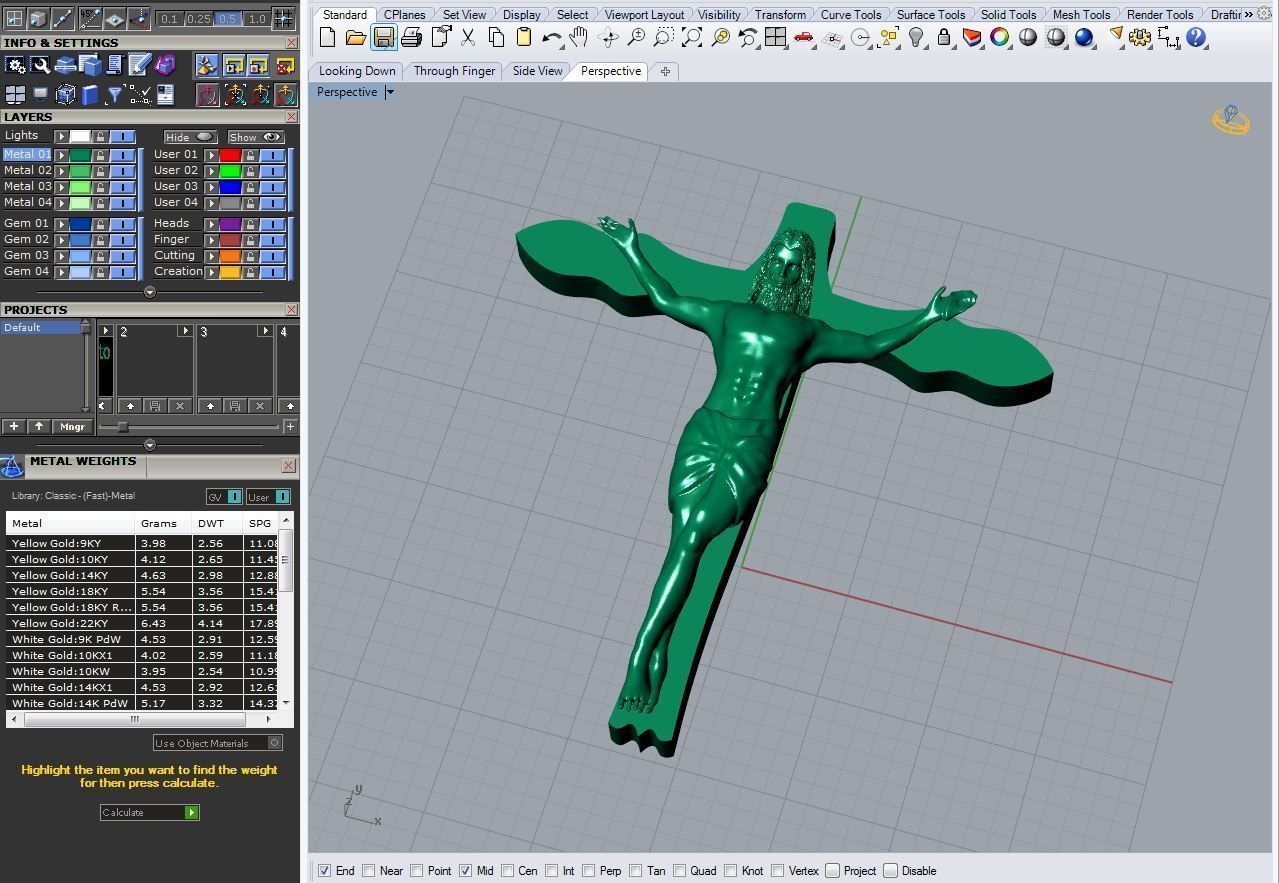Toggle visibility bar of User 01 layer

271,155
